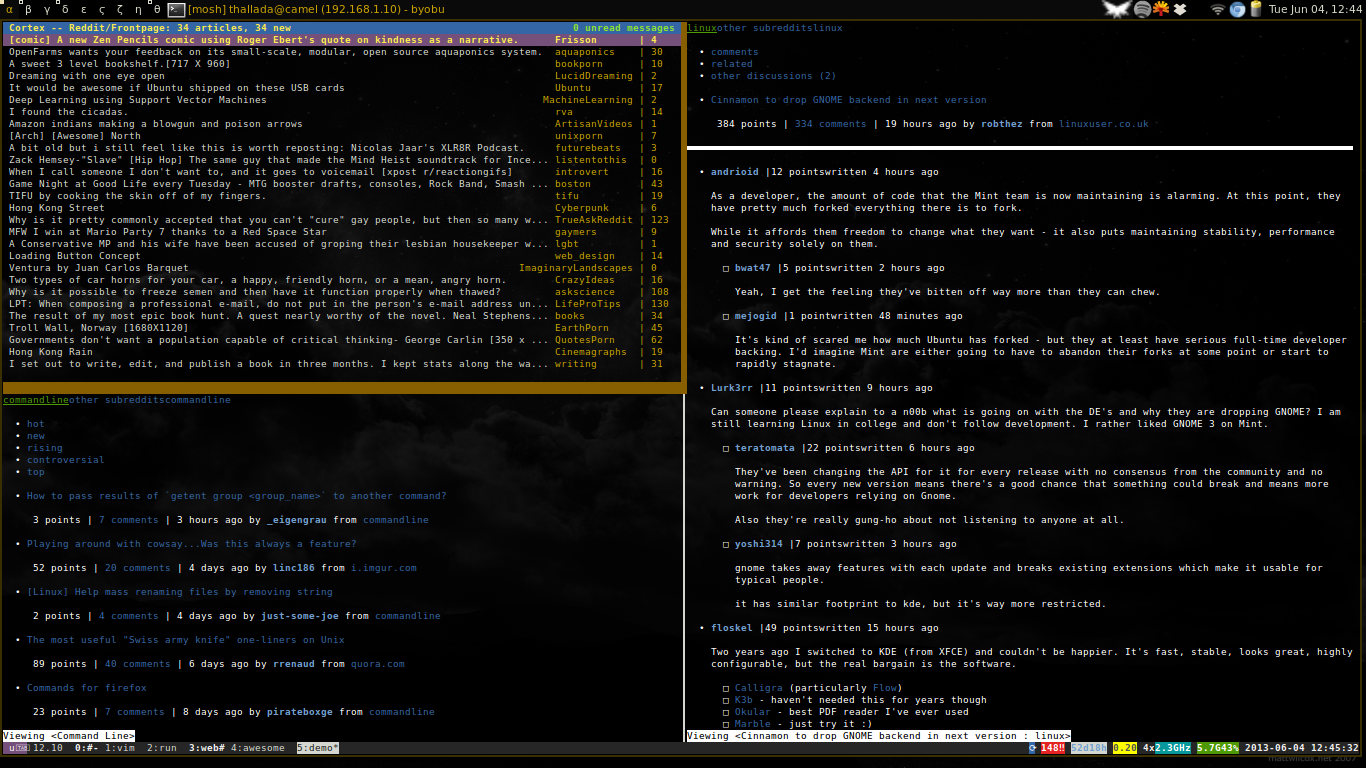Switch to the 1:vim tag
1366x768 pixels.
click(x=120, y=747)
